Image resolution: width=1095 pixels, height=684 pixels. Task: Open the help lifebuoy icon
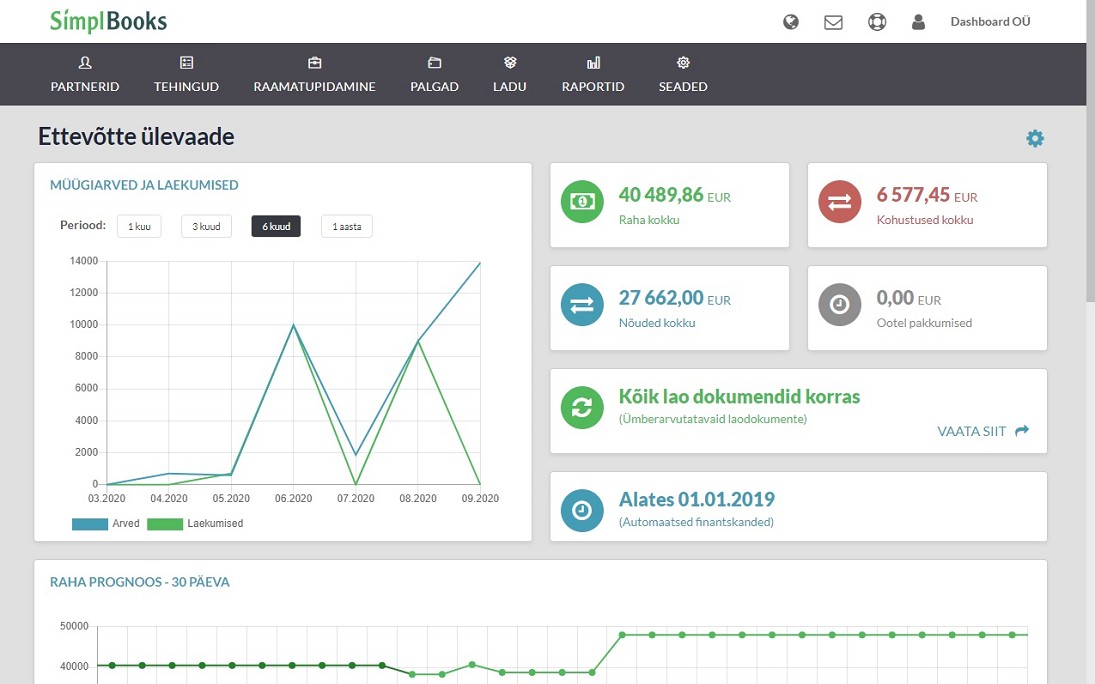(x=877, y=22)
